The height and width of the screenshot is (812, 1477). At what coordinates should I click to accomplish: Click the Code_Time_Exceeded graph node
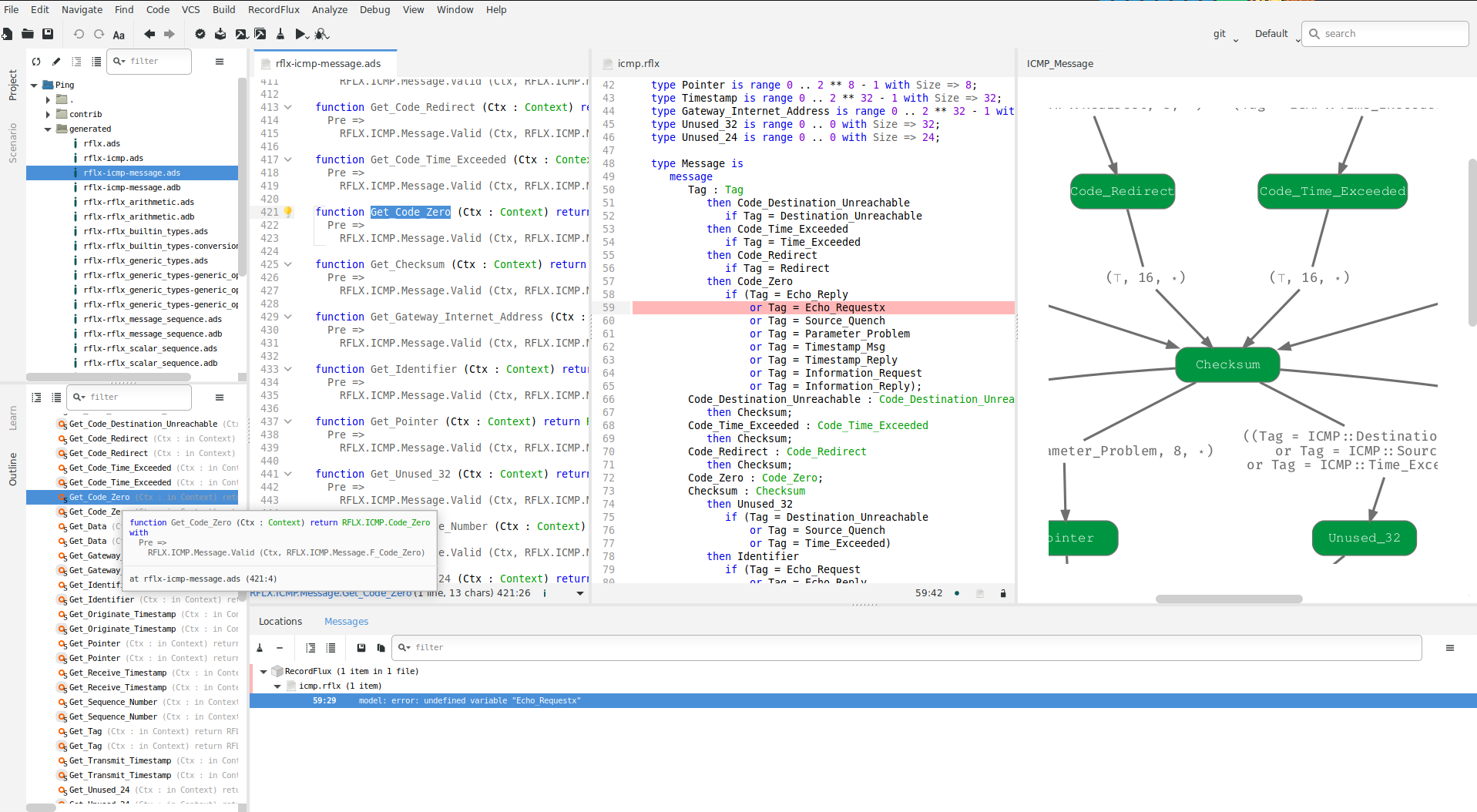tap(1332, 191)
